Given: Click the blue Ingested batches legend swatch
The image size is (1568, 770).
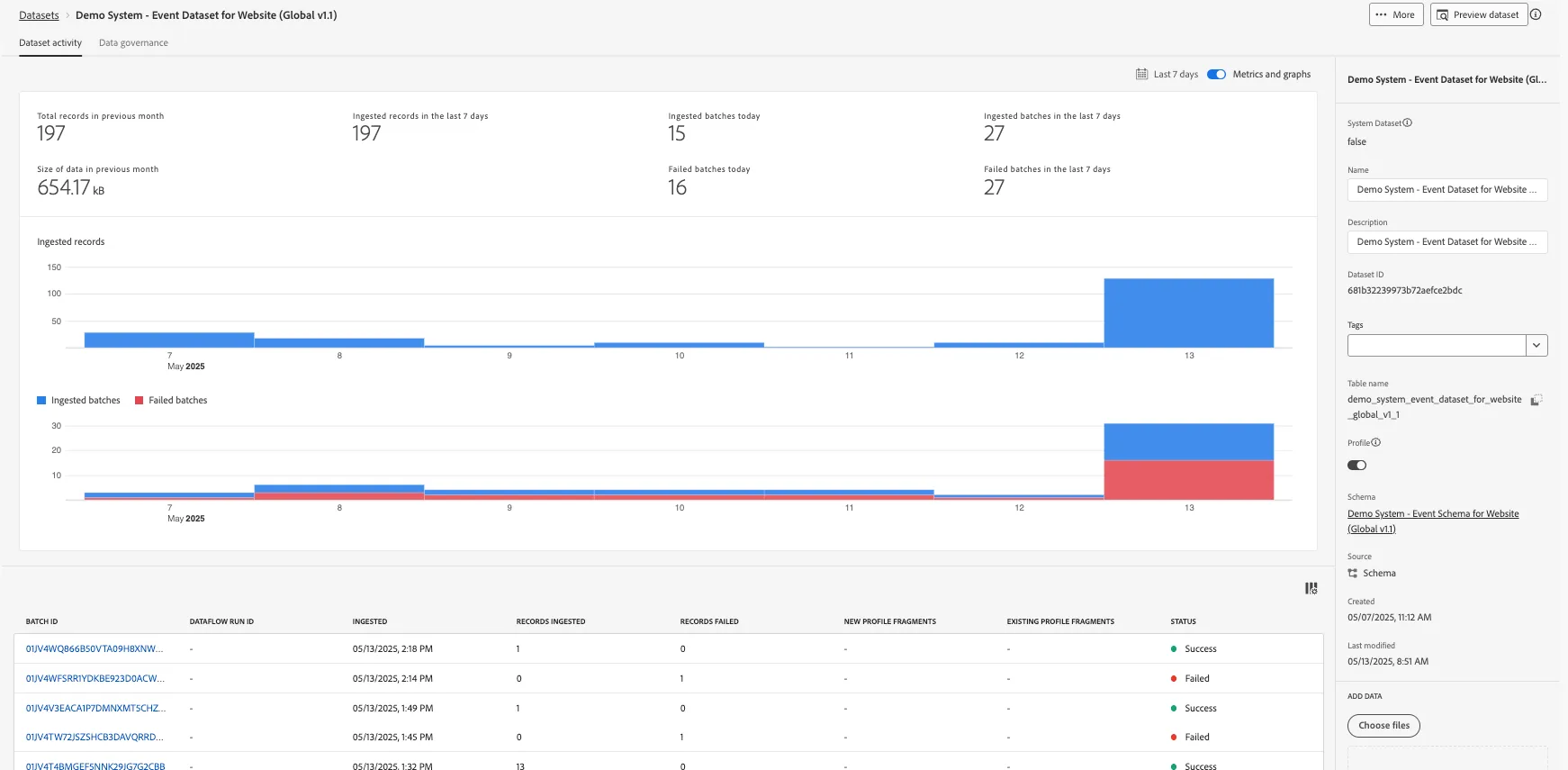Looking at the screenshot, I should 41,400.
